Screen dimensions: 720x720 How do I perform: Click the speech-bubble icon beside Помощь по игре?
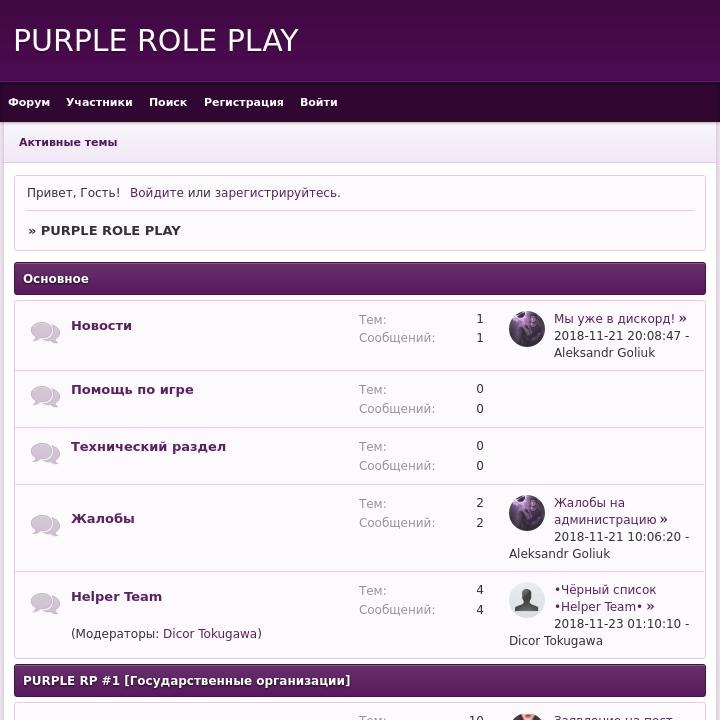coord(45,396)
